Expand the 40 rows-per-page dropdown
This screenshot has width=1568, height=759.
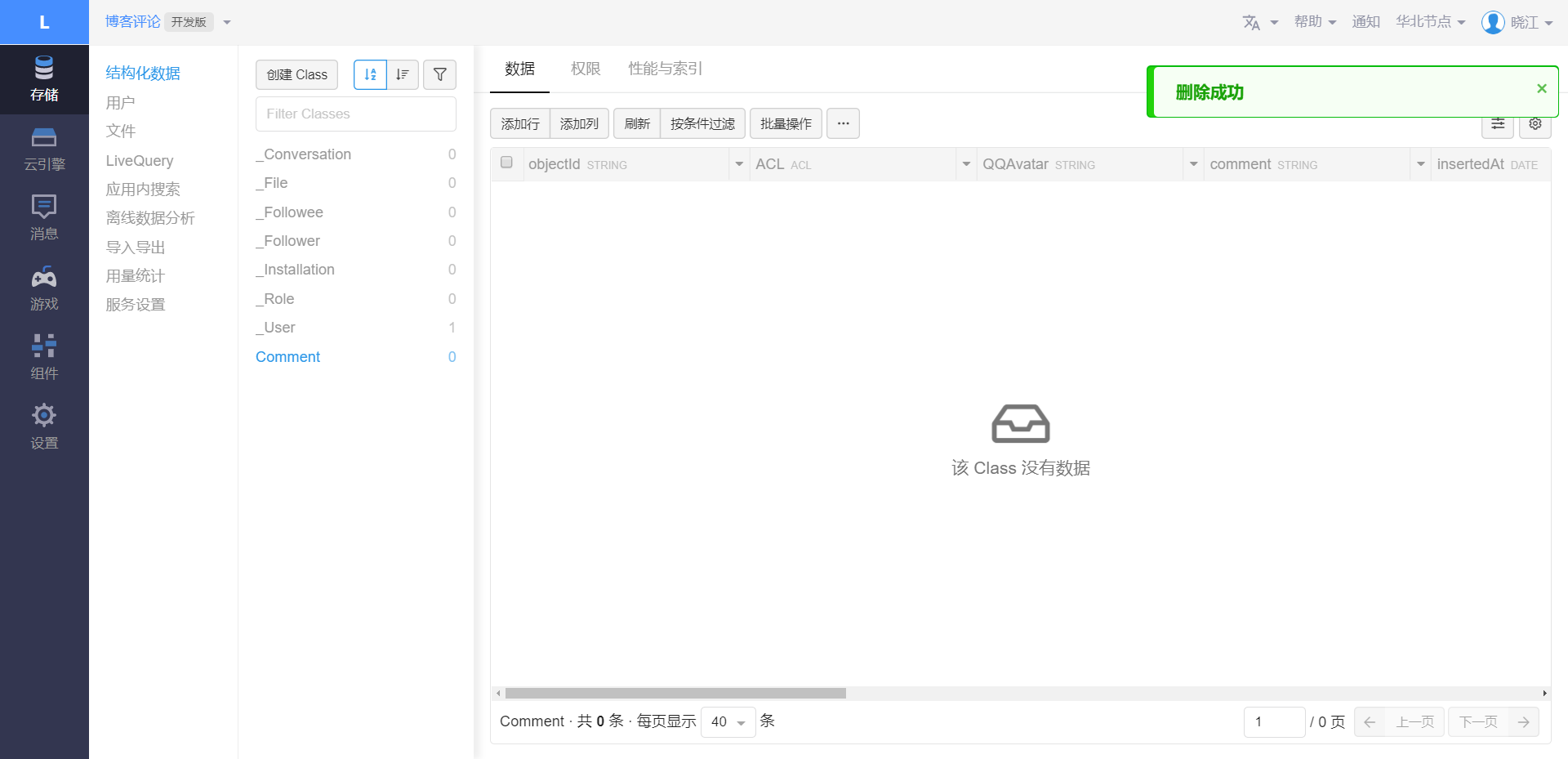pyautogui.click(x=728, y=722)
